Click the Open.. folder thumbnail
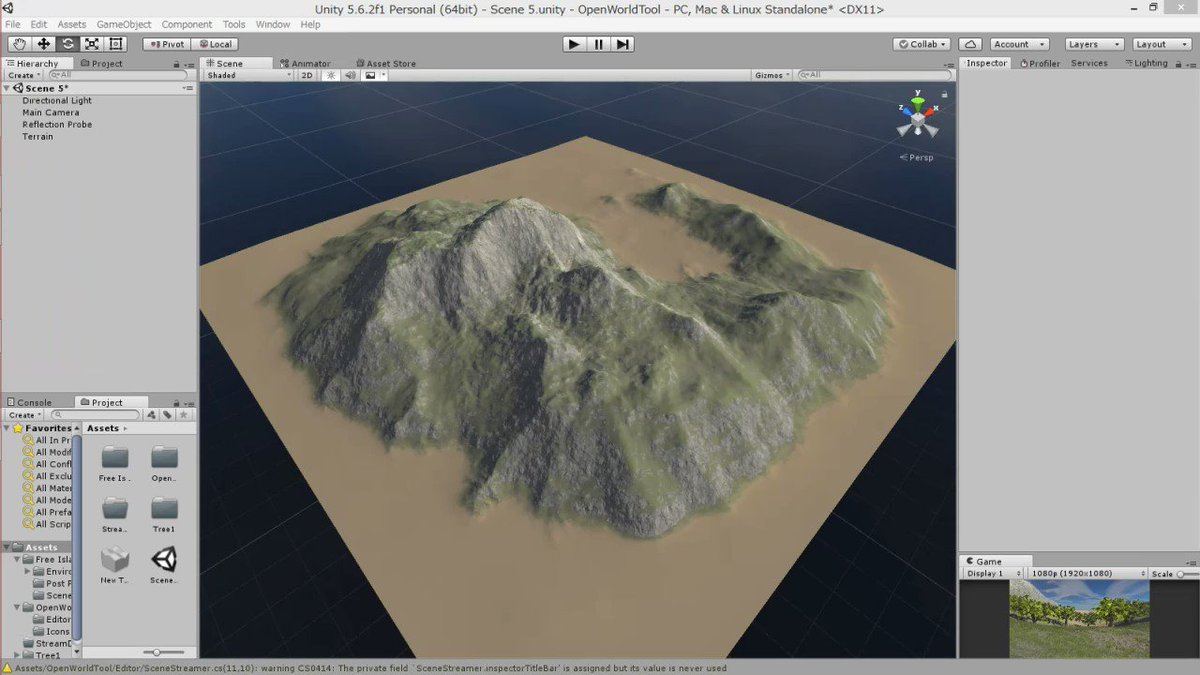 click(164, 458)
